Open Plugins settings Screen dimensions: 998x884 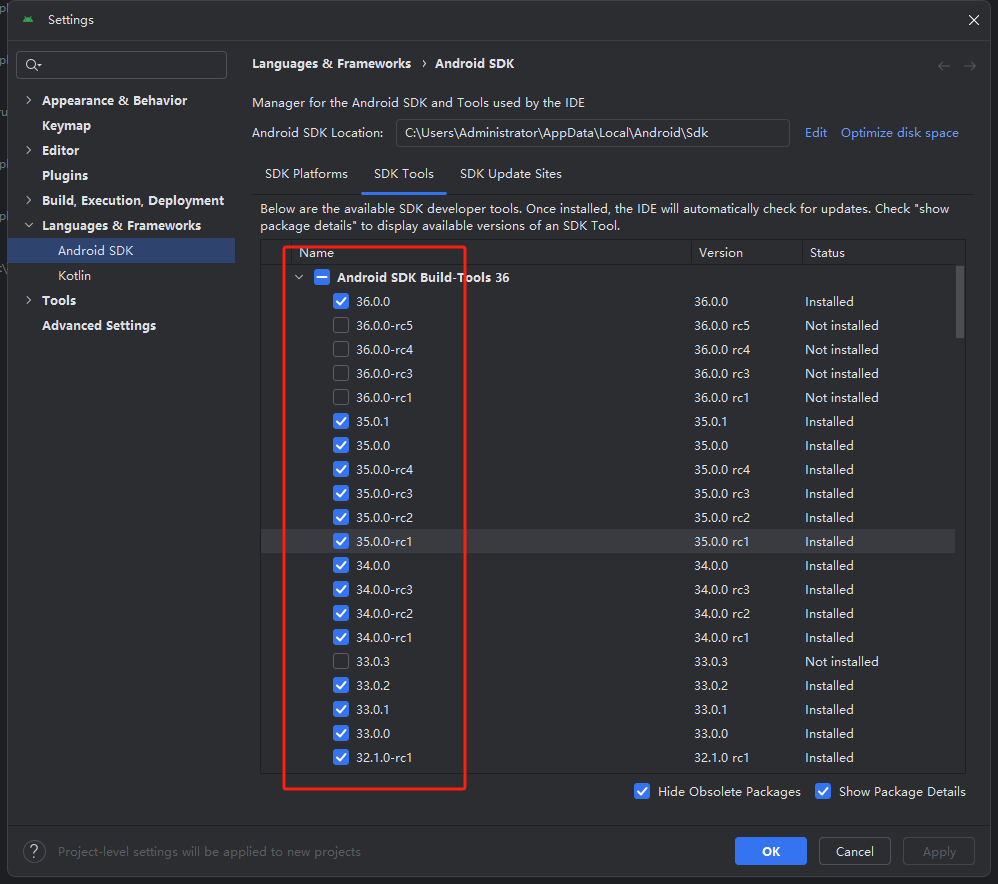(65, 176)
